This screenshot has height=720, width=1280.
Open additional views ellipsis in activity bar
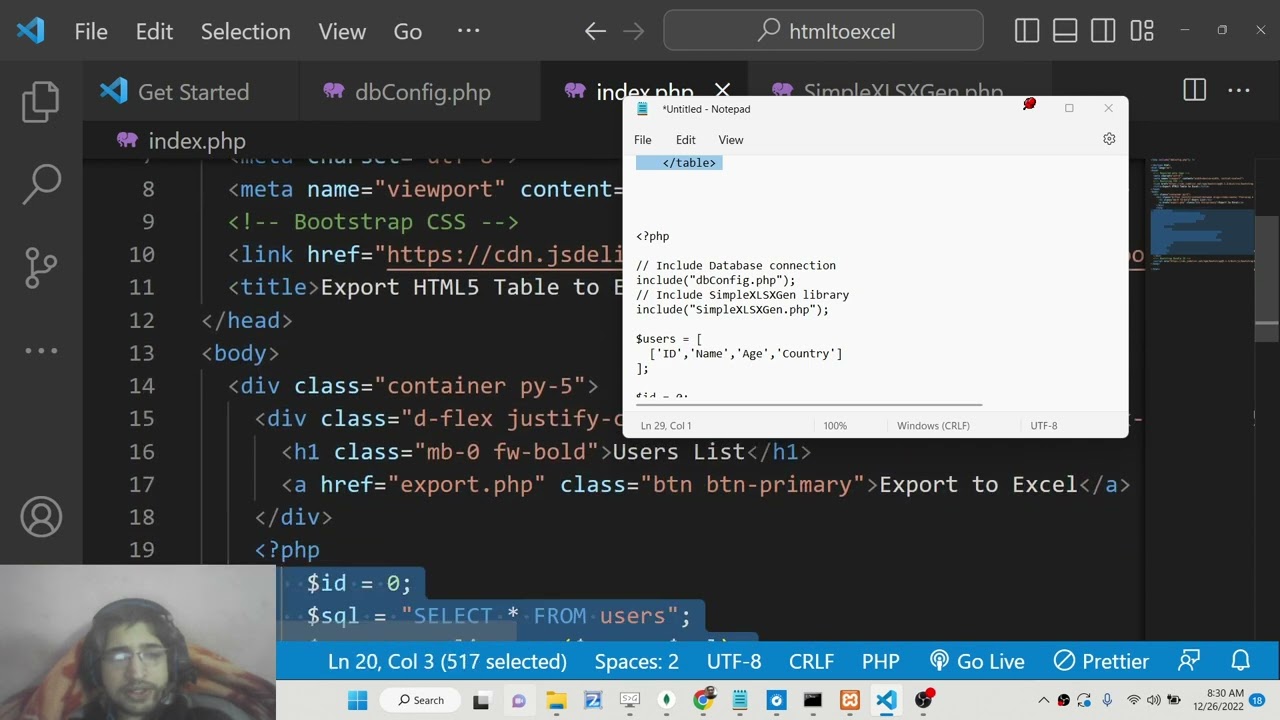pyautogui.click(x=41, y=350)
